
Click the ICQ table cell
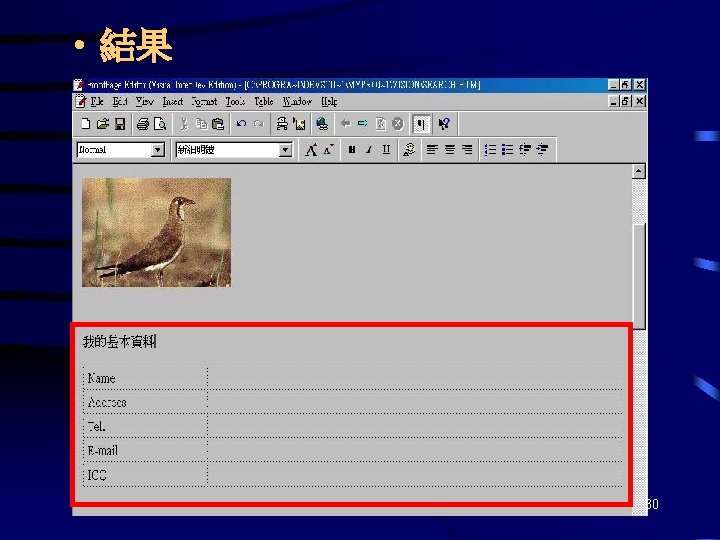coord(146,475)
